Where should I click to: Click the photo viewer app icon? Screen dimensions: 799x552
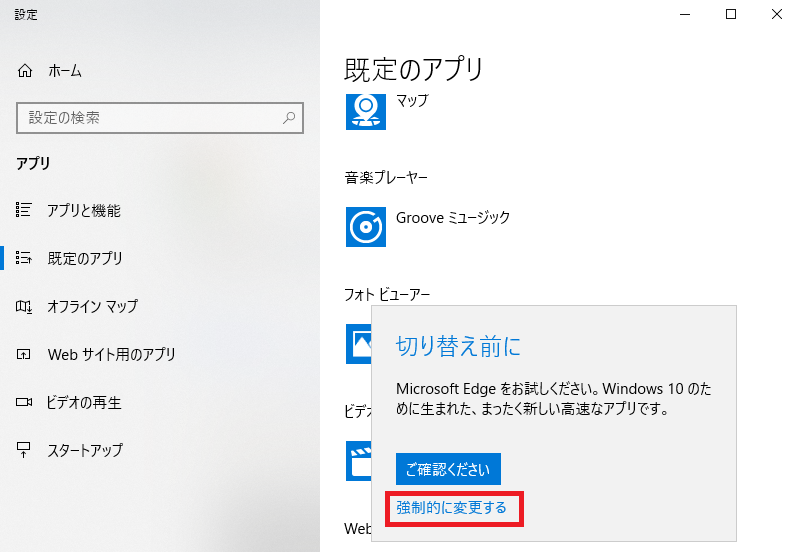tap(359, 344)
